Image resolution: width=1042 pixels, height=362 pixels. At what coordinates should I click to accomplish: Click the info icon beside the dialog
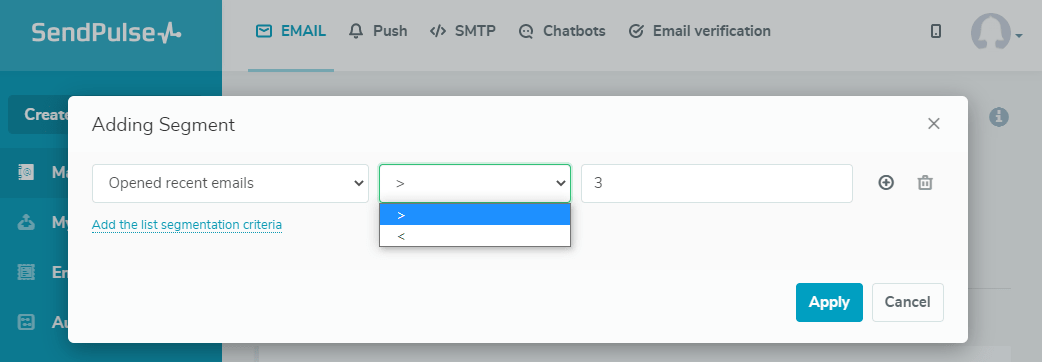999,118
